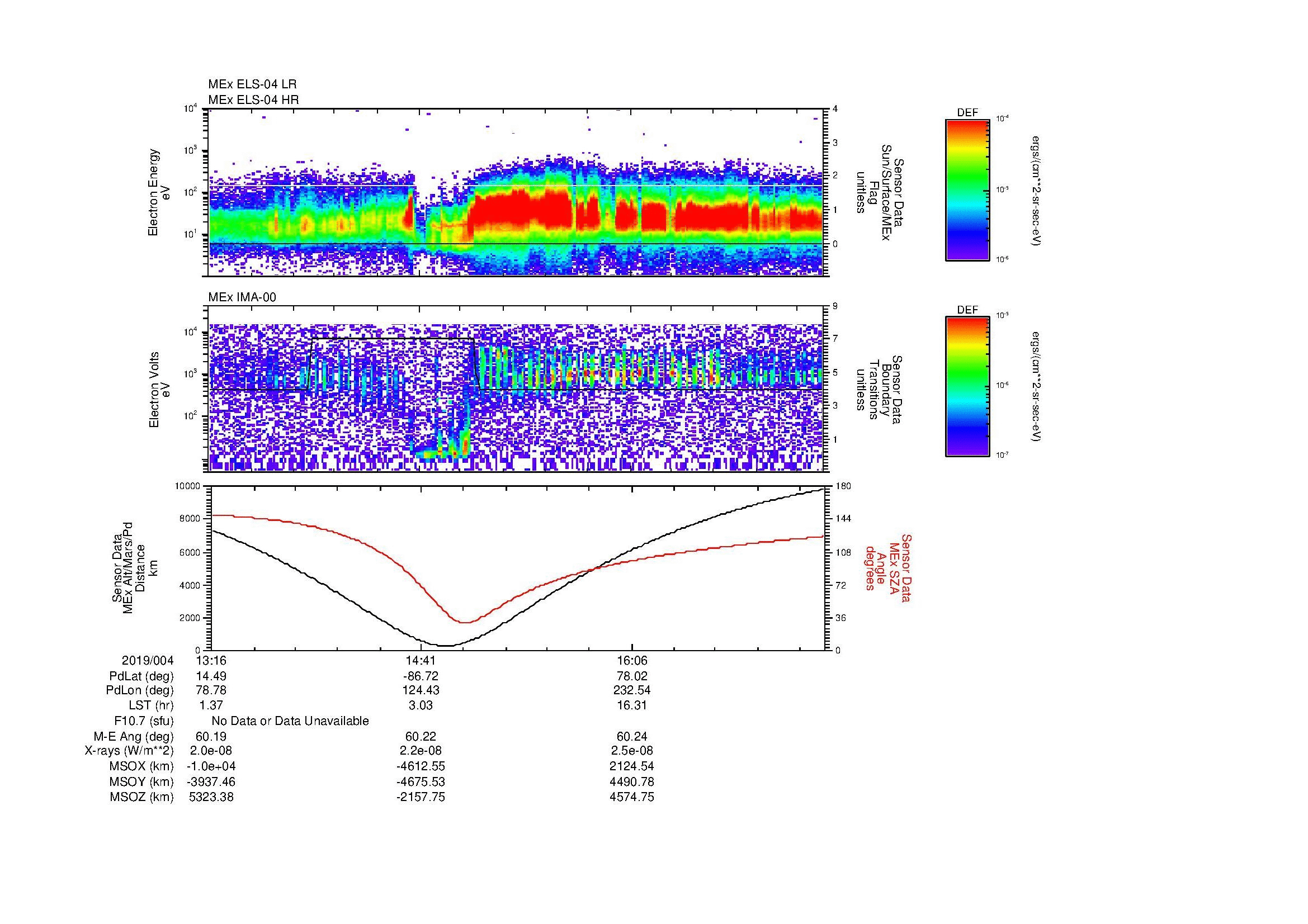Click the MSOY value -4675.53
This screenshot has height=924, width=1308.
(421, 781)
